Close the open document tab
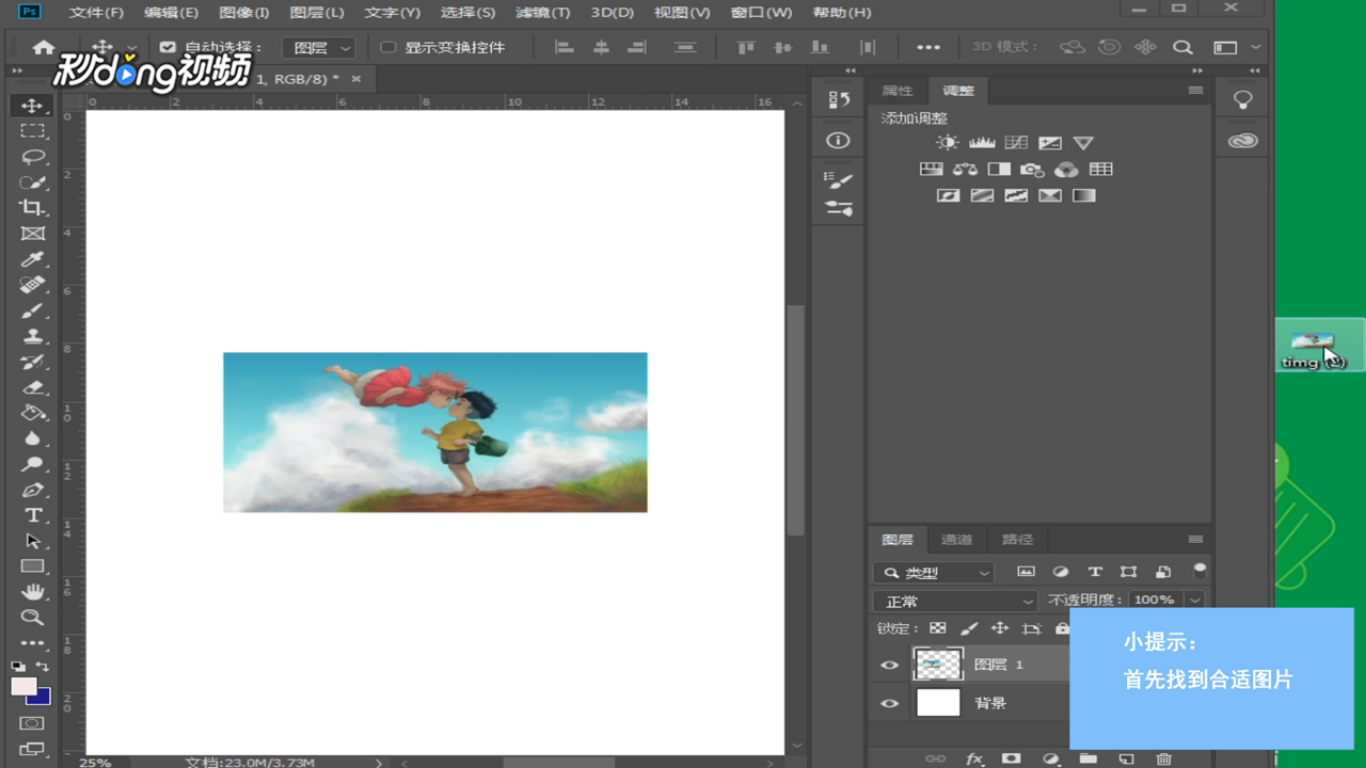The height and width of the screenshot is (768, 1366). [x=357, y=78]
